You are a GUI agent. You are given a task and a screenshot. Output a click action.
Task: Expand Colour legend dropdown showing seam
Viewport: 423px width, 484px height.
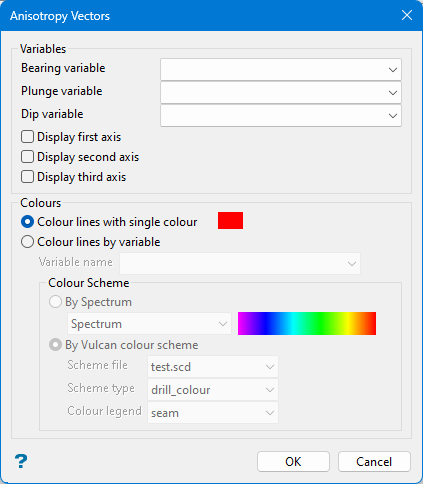tap(213, 413)
